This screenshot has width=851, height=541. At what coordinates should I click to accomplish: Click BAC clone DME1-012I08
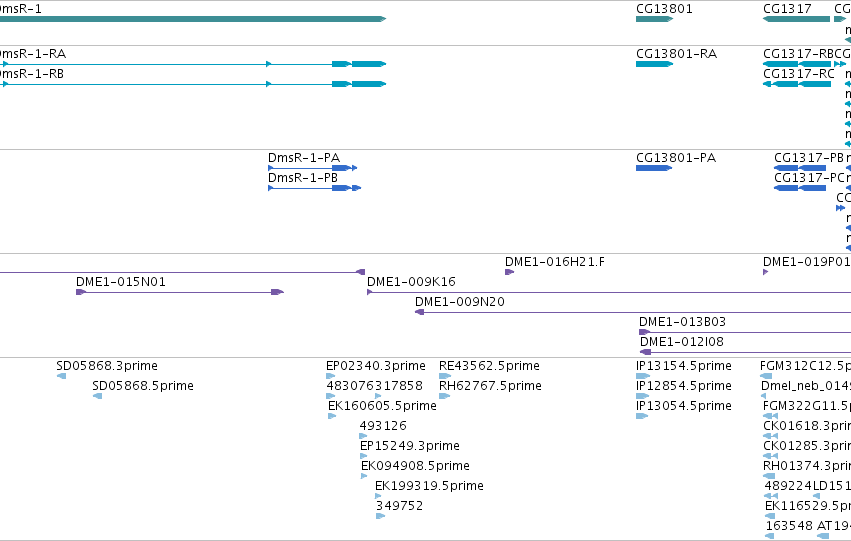[x=745, y=352]
